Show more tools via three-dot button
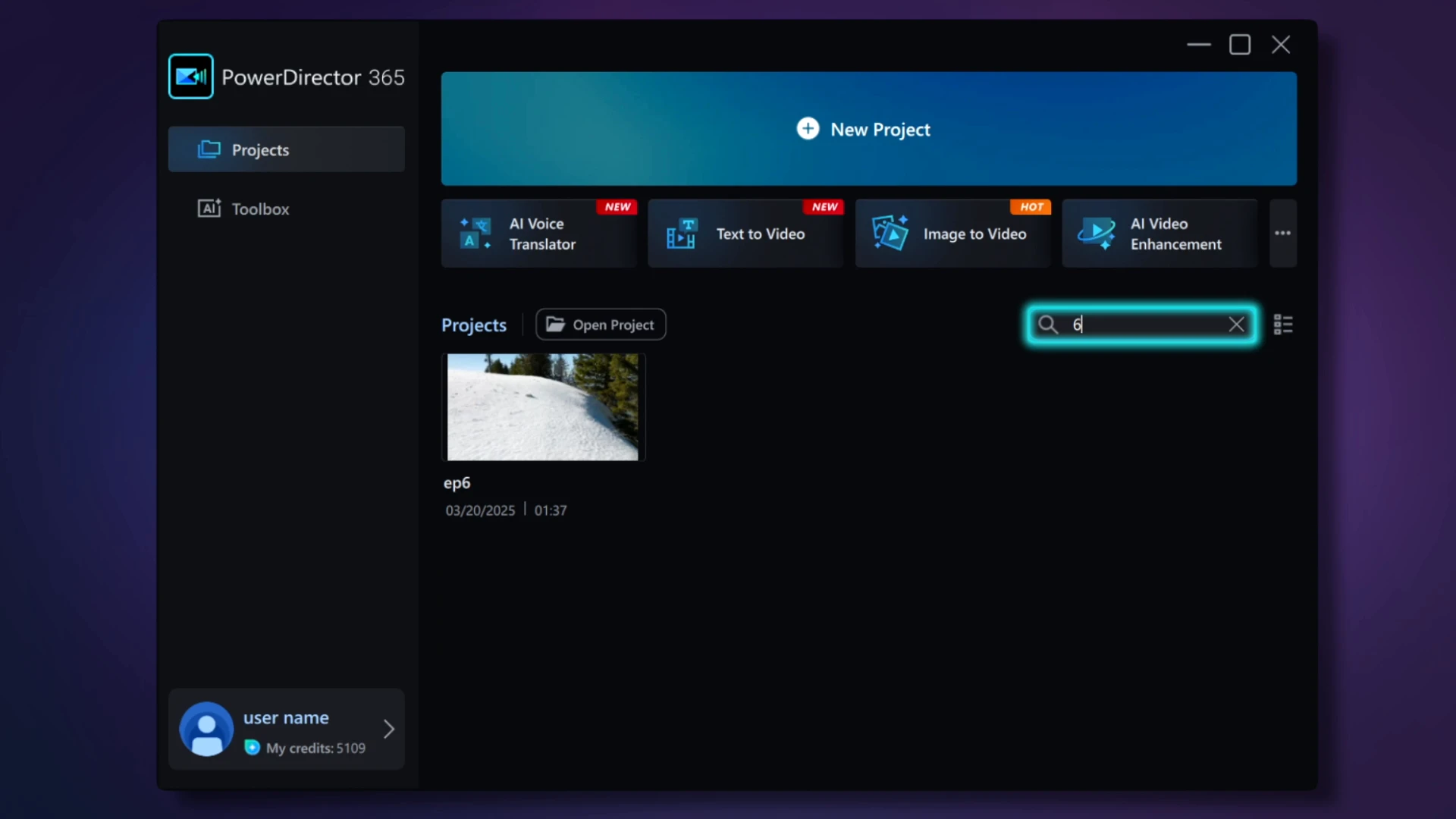 point(1283,234)
